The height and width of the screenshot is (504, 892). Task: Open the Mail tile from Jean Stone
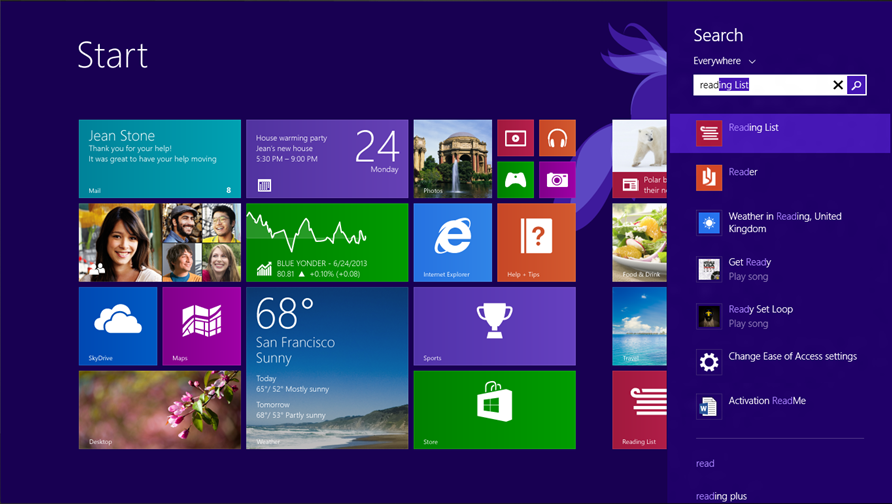click(160, 158)
